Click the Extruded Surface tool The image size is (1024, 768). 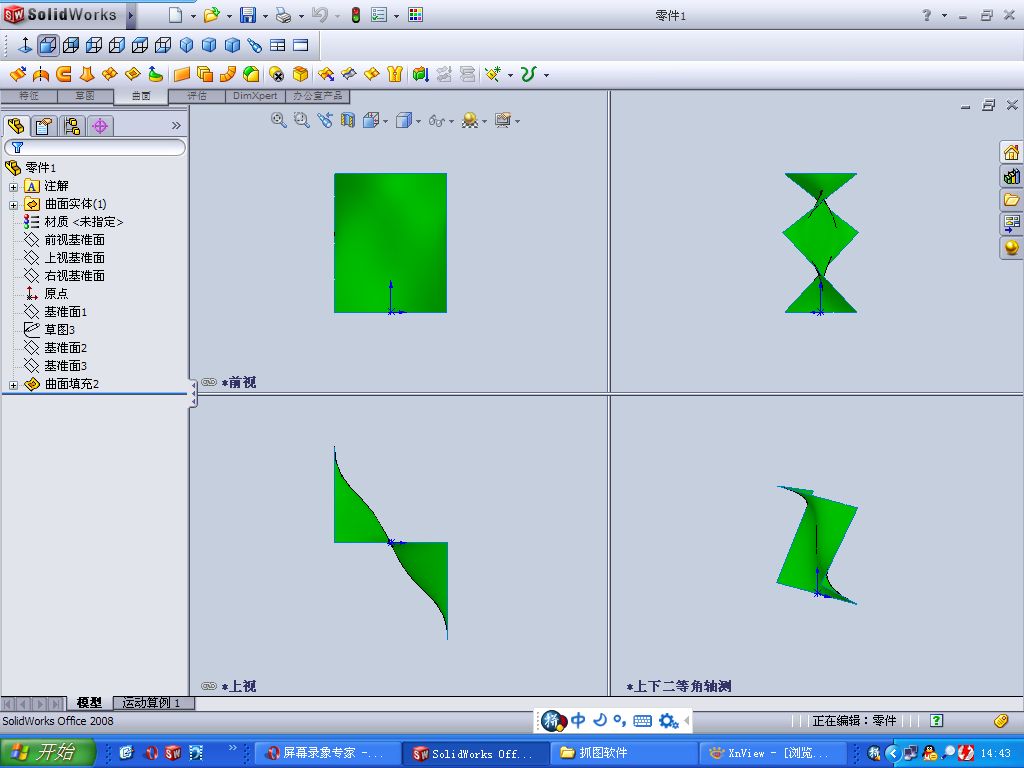[18, 74]
